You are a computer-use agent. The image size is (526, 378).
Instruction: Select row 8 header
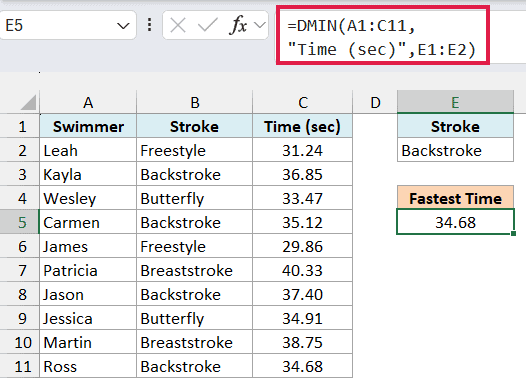tap(20, 294)
